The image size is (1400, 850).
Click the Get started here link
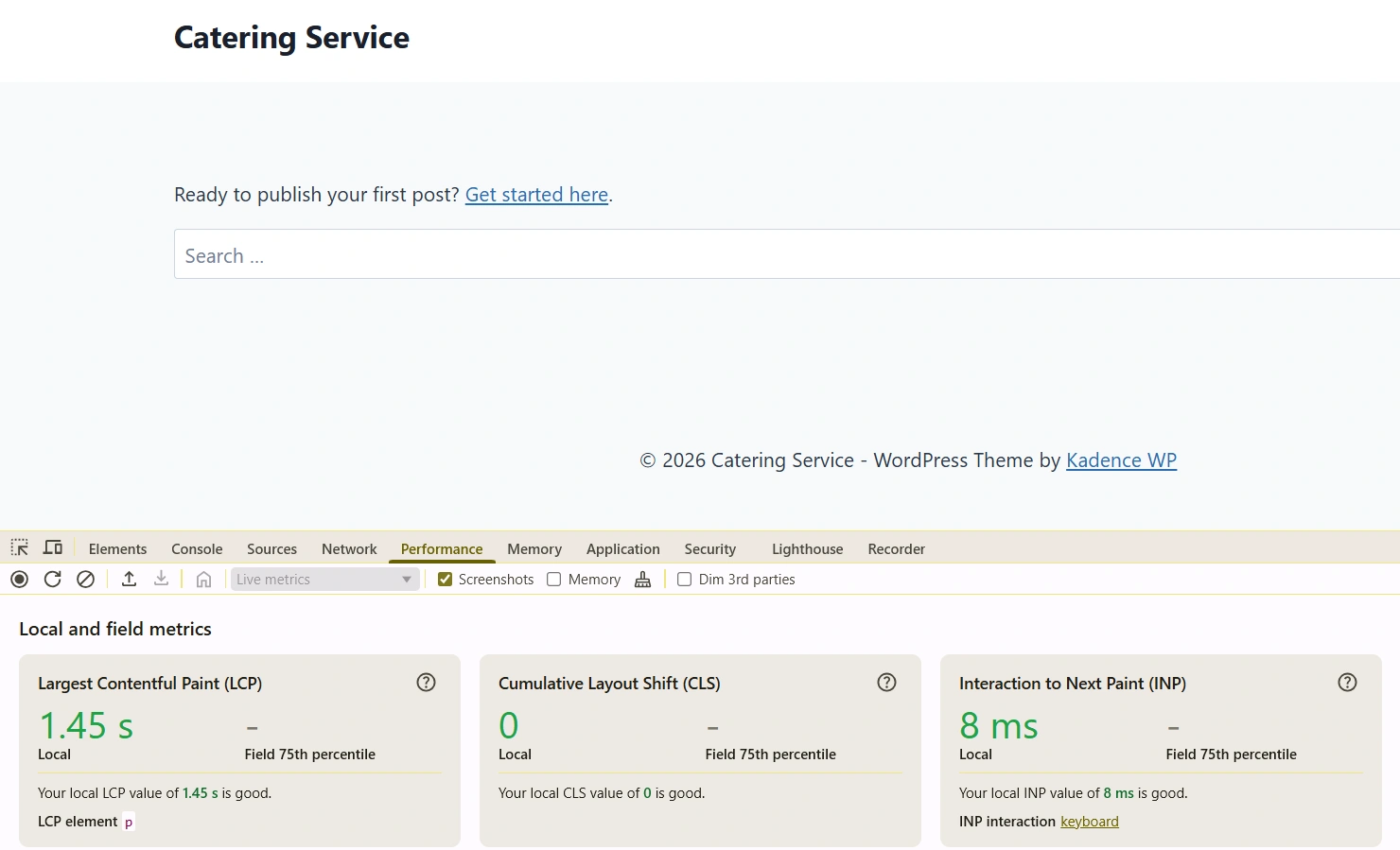tap(536, 195)
